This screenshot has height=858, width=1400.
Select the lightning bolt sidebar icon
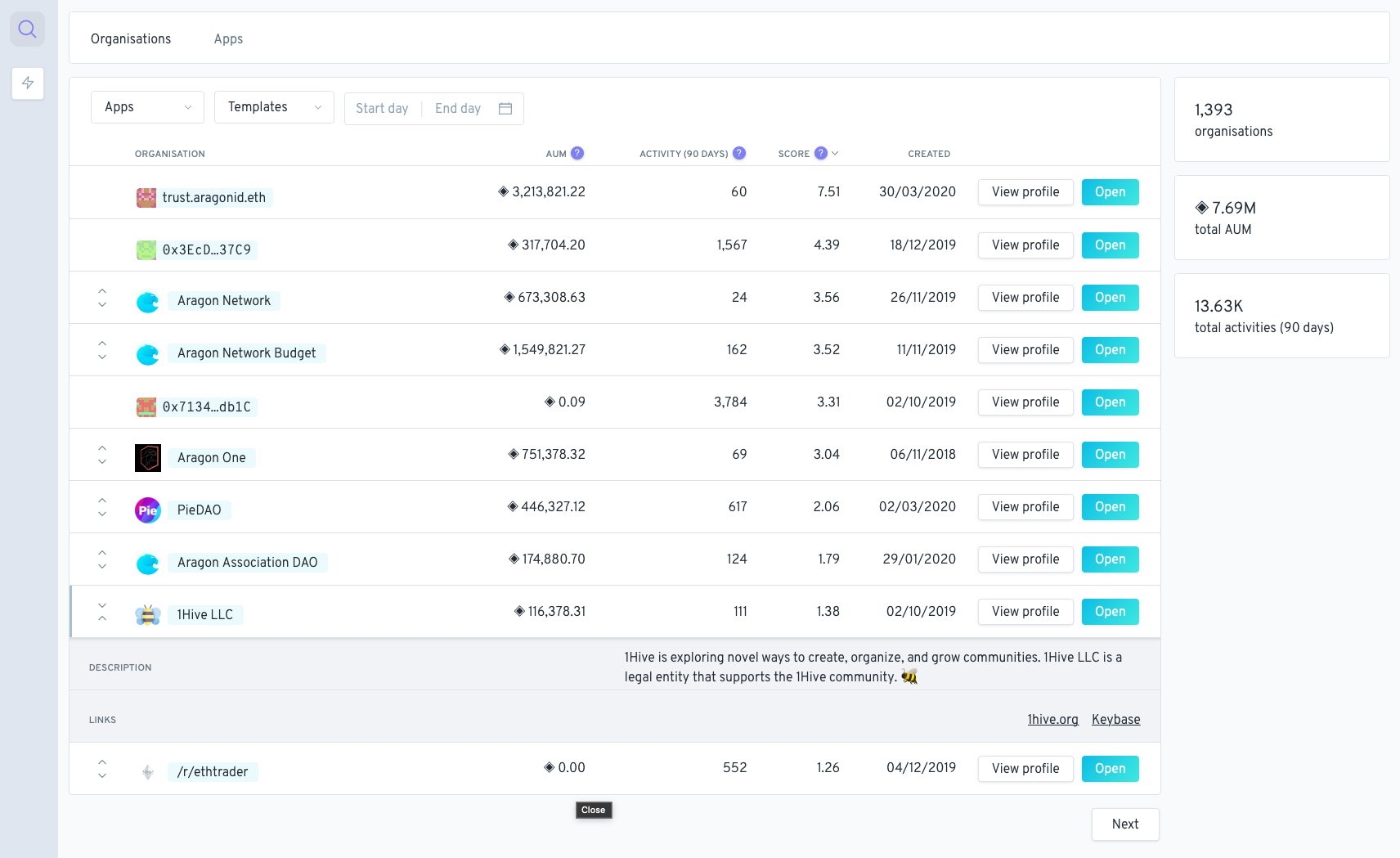(x=28, y=83)
